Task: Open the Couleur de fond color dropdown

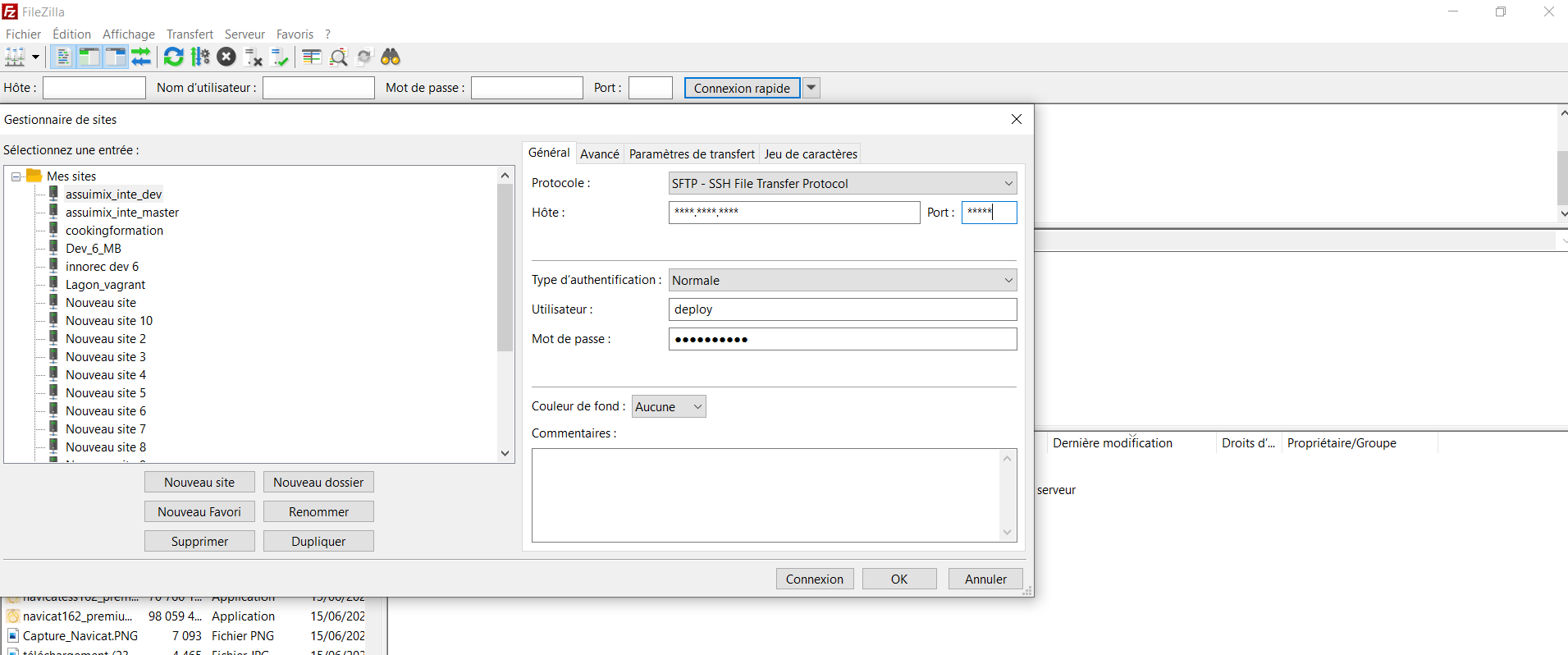Action: [x=669, y=406]
